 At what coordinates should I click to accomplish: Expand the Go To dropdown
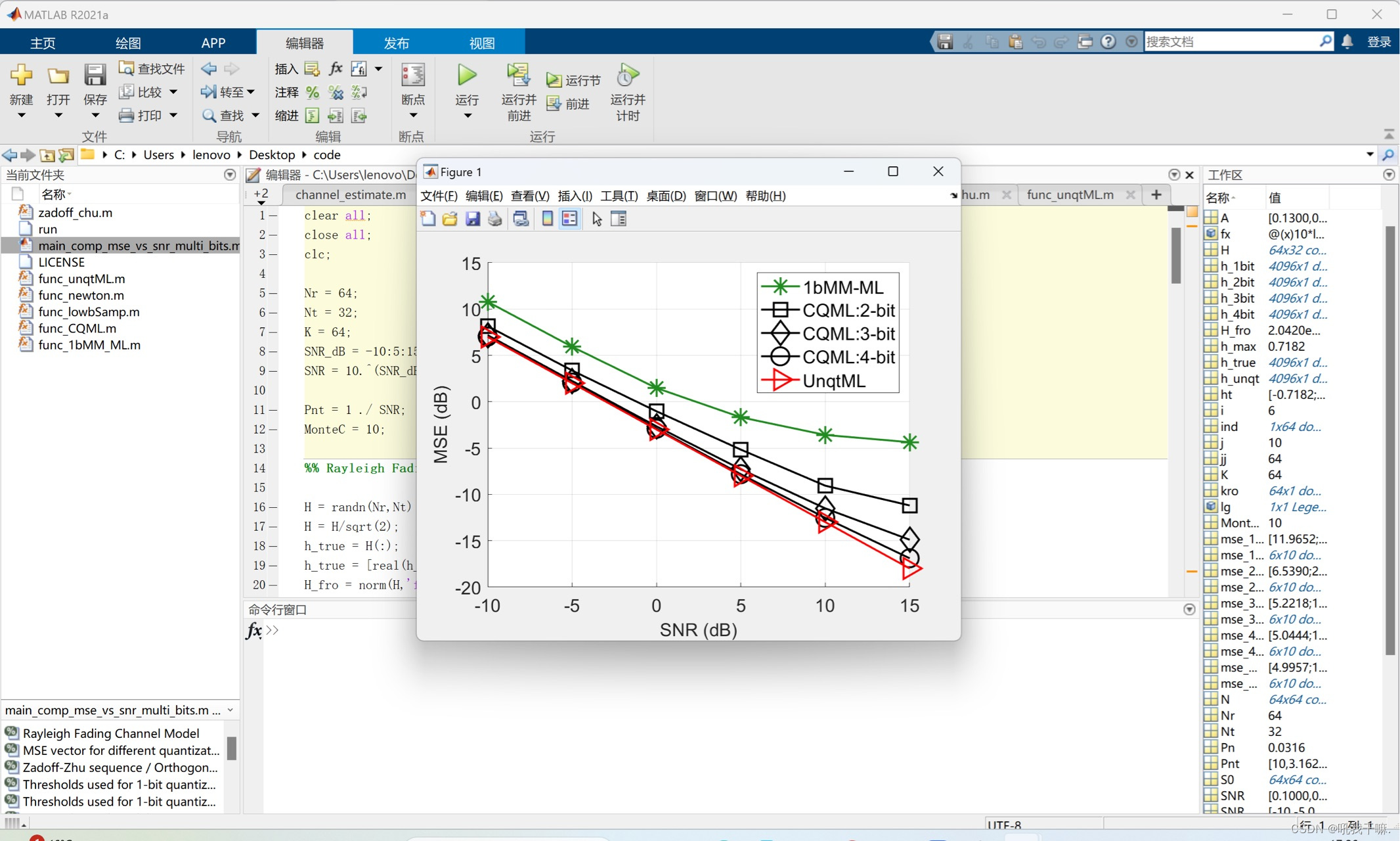(252, 92)
